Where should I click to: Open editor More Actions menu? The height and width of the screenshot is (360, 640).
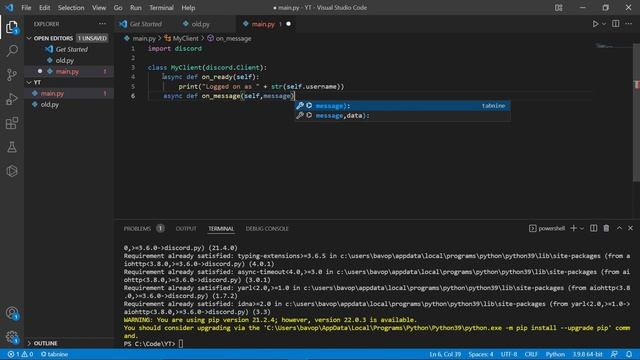629,24
